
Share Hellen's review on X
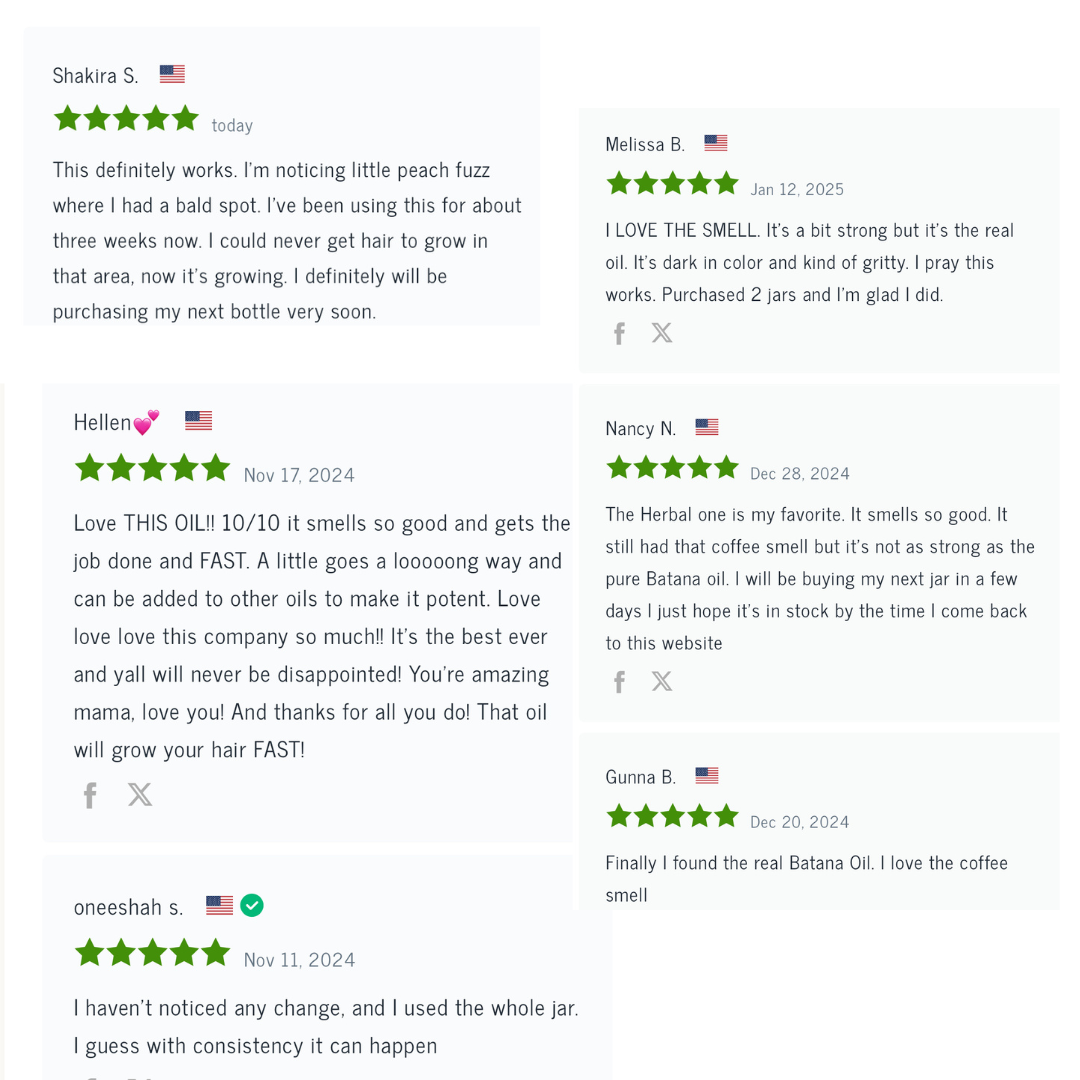(140, 795)
